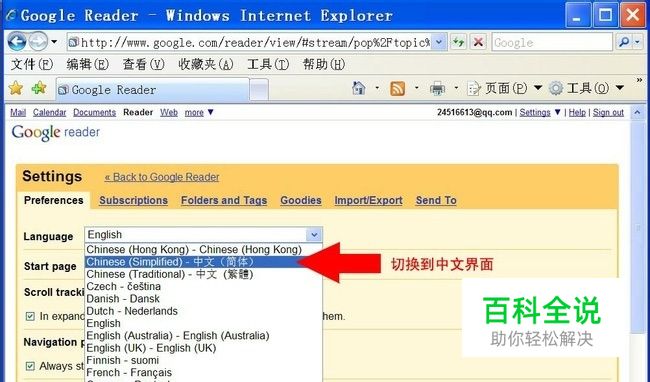Switch to the Goodies tab
650x382 pixels.
pos(301,201)
